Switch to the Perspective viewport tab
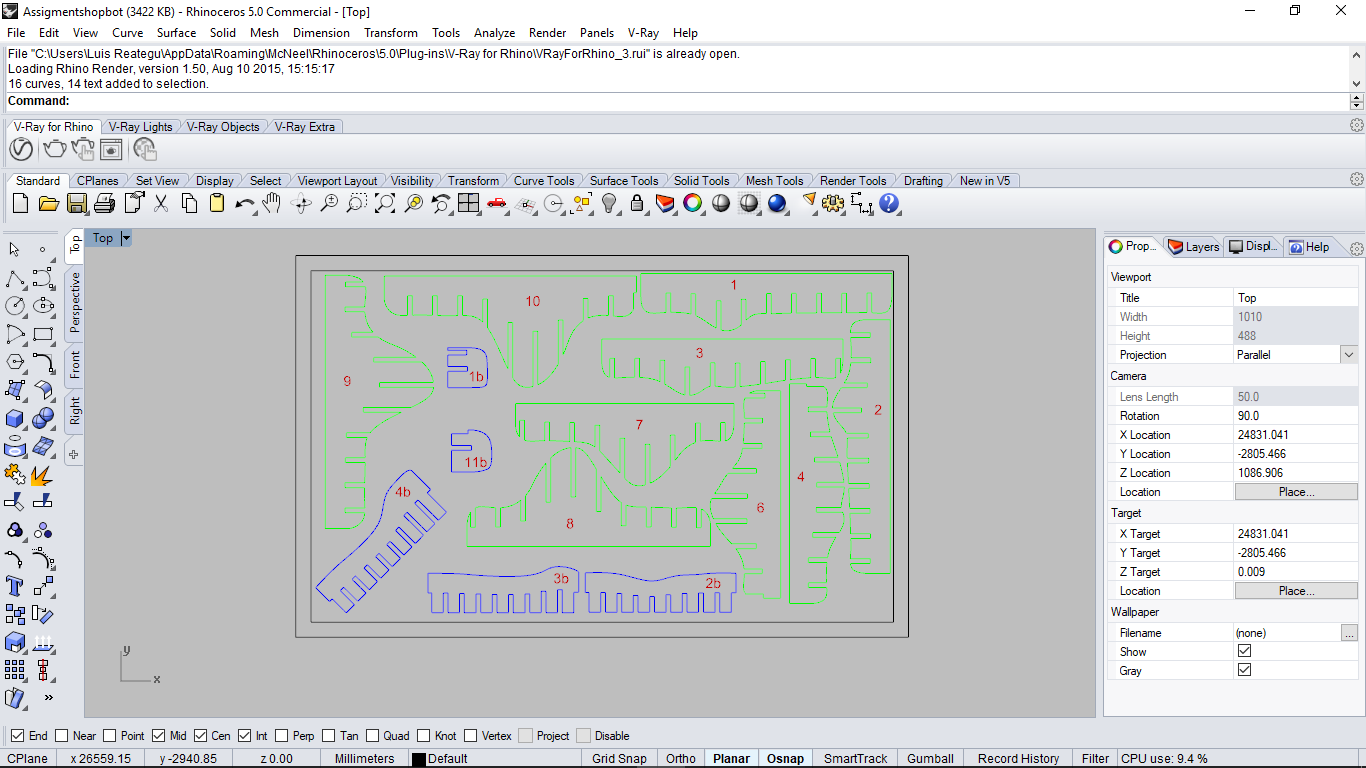The height and width of the screenshot is (768, 1366). [74, 303]
